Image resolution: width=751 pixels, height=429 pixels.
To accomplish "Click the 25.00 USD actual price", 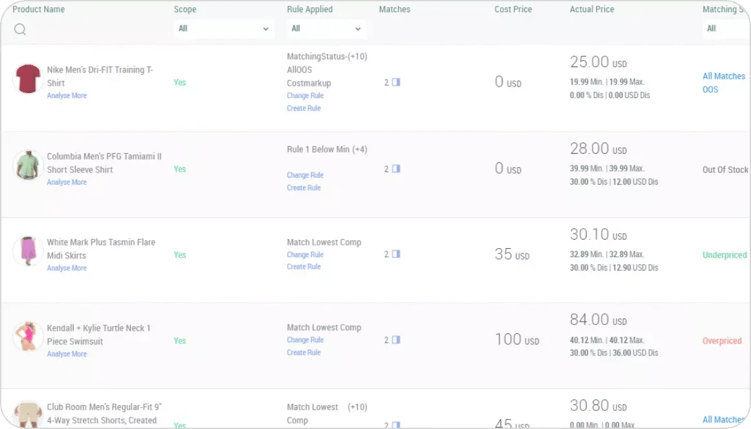I will 598,62.
